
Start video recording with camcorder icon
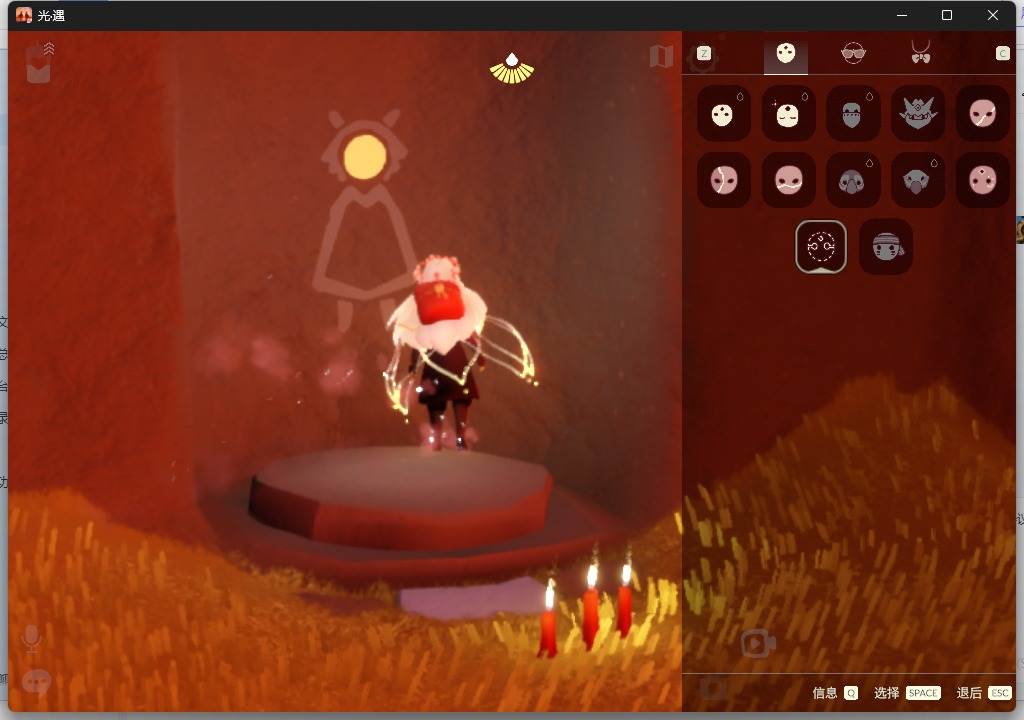(758, 644)
